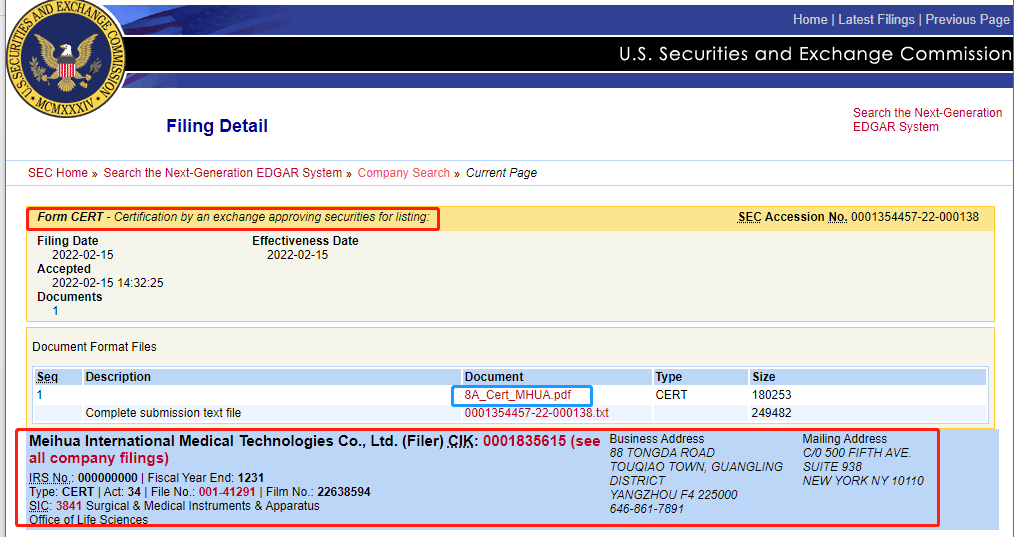1014x537 pixels.
Task: Click File No. 001-41291 link
Action: (227, 492)
